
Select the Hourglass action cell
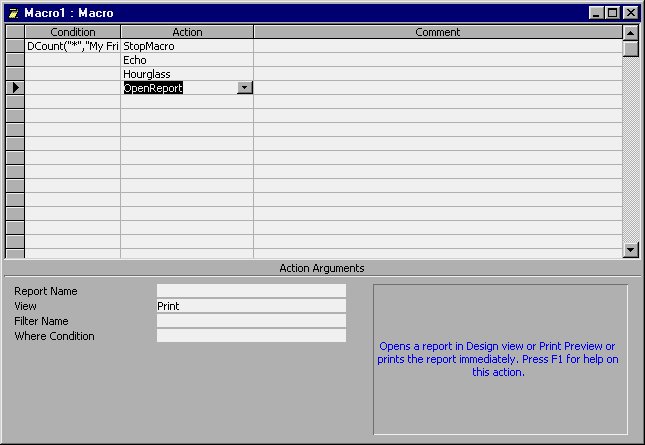click(186, 74)
